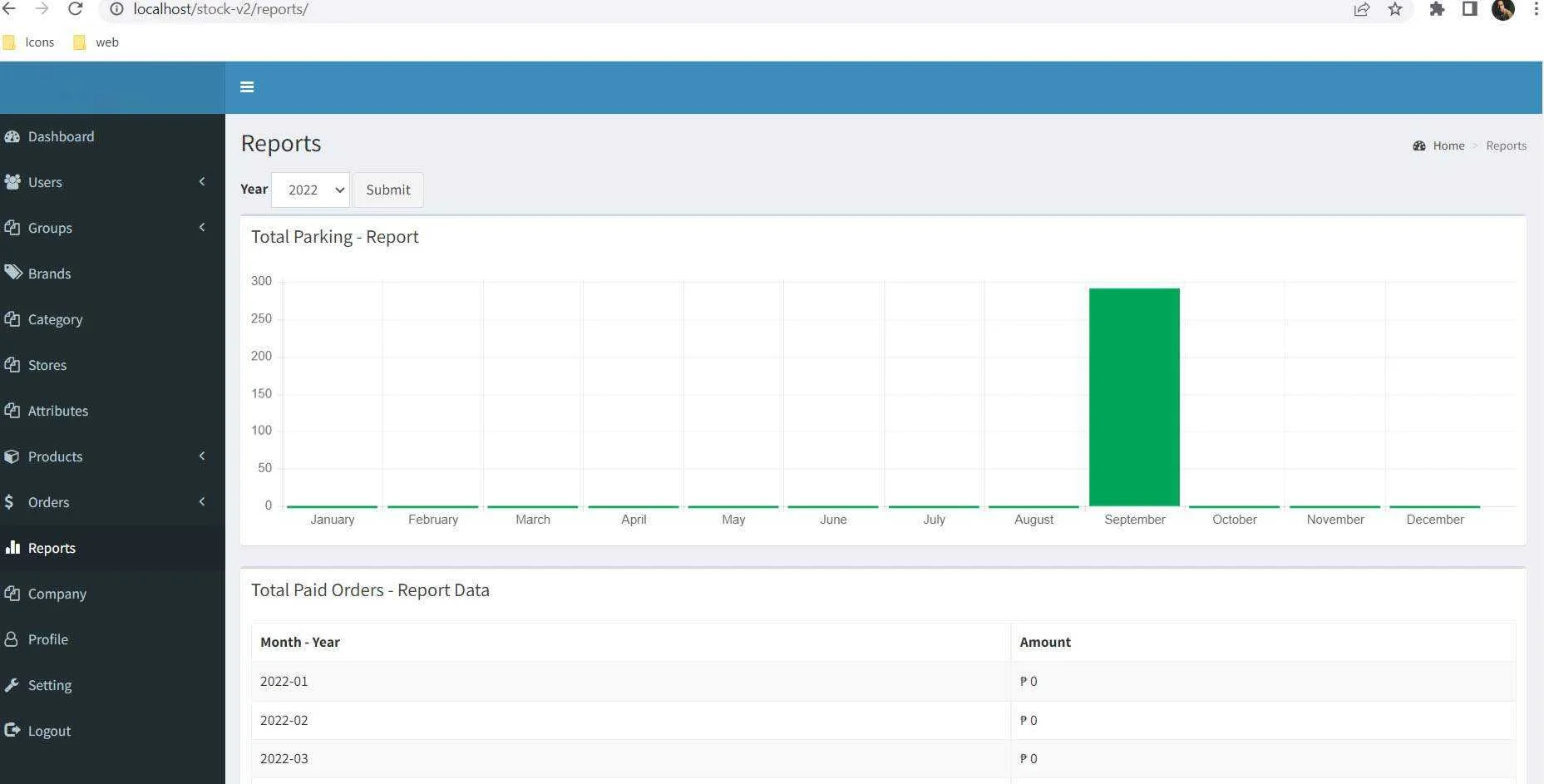The height and width of the screenshot is (784, 1544).
Task: Submit the selected year
Action: pos(388,190)
